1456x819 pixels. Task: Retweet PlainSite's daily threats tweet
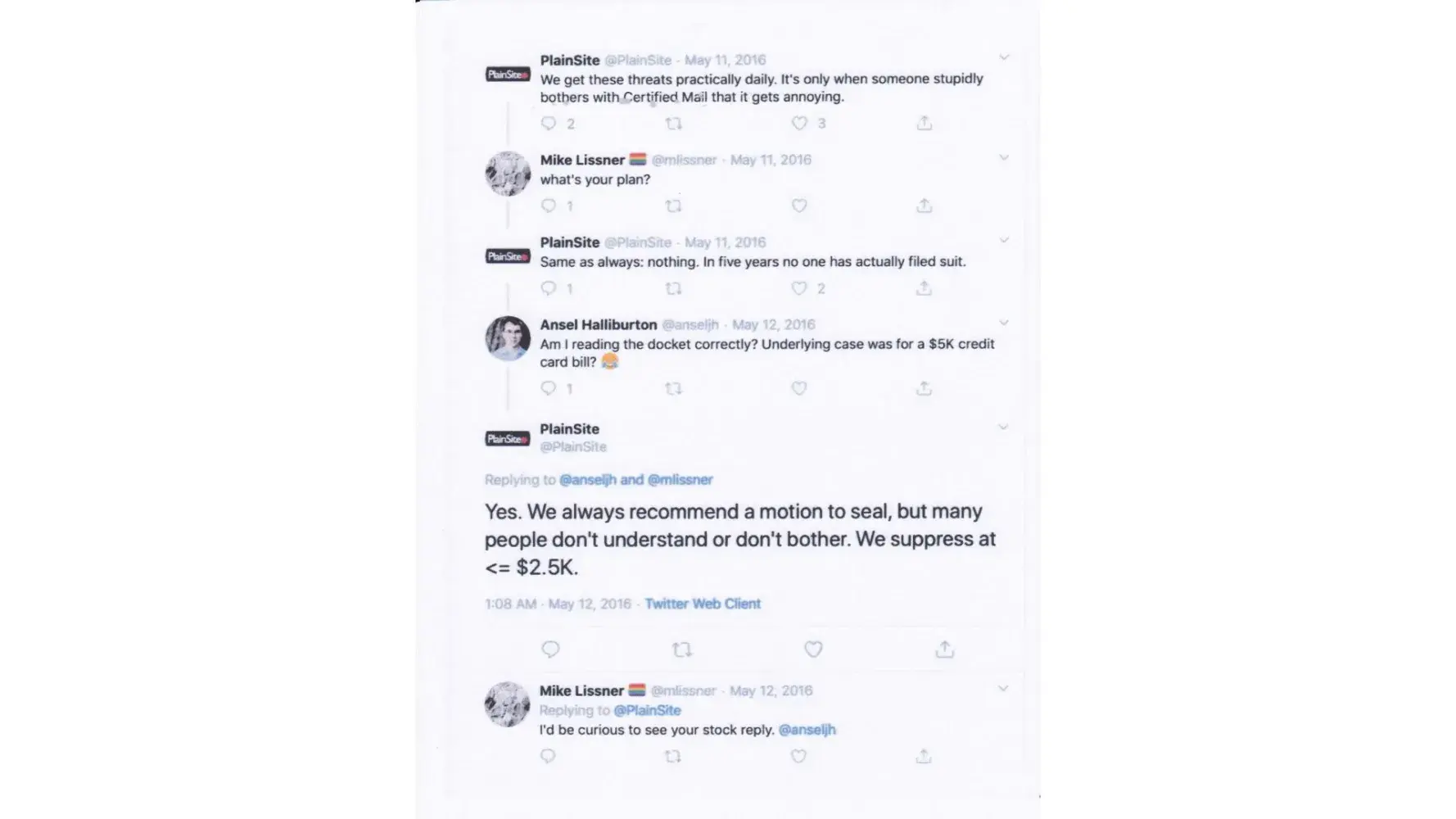(673, 124)
